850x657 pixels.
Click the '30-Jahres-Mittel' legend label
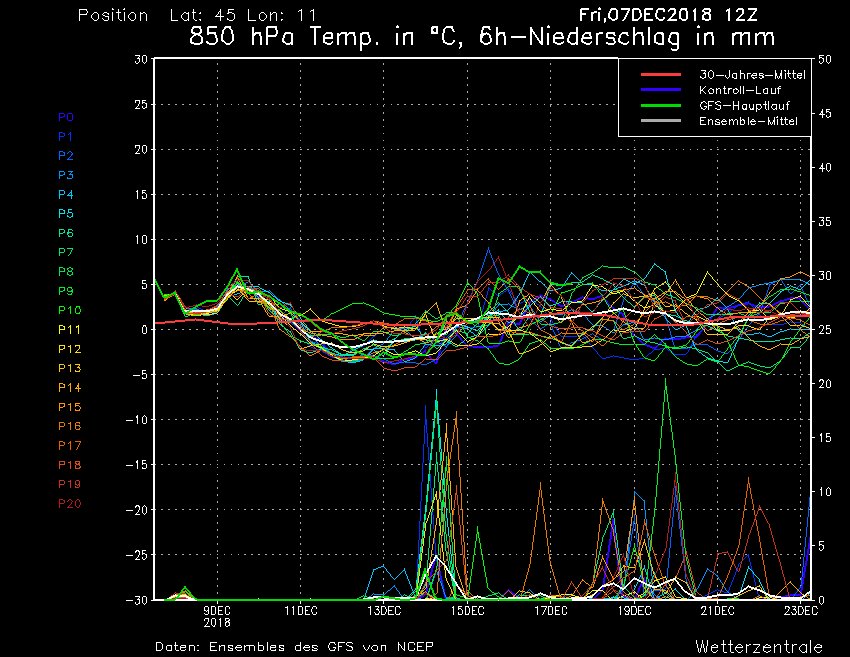[x=752, y=75]
